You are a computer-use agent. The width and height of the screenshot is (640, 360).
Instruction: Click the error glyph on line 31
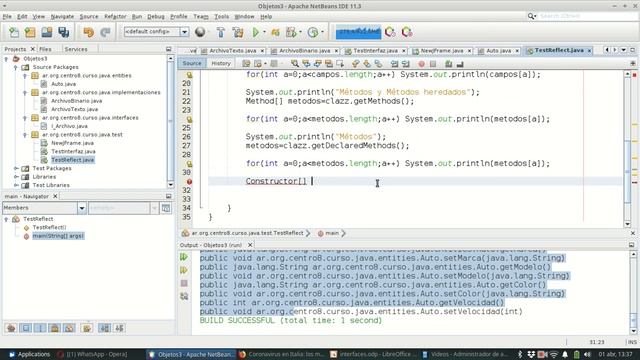point(189,182)
